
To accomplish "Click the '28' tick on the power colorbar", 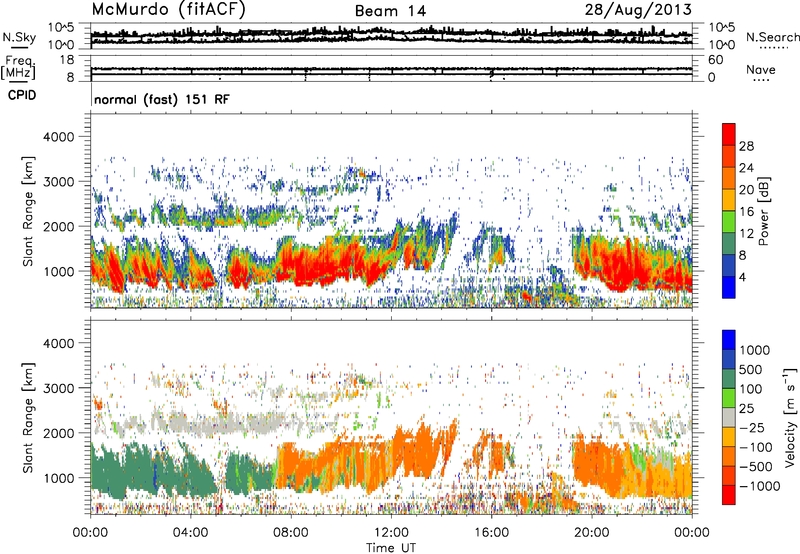I will (746, 146).
